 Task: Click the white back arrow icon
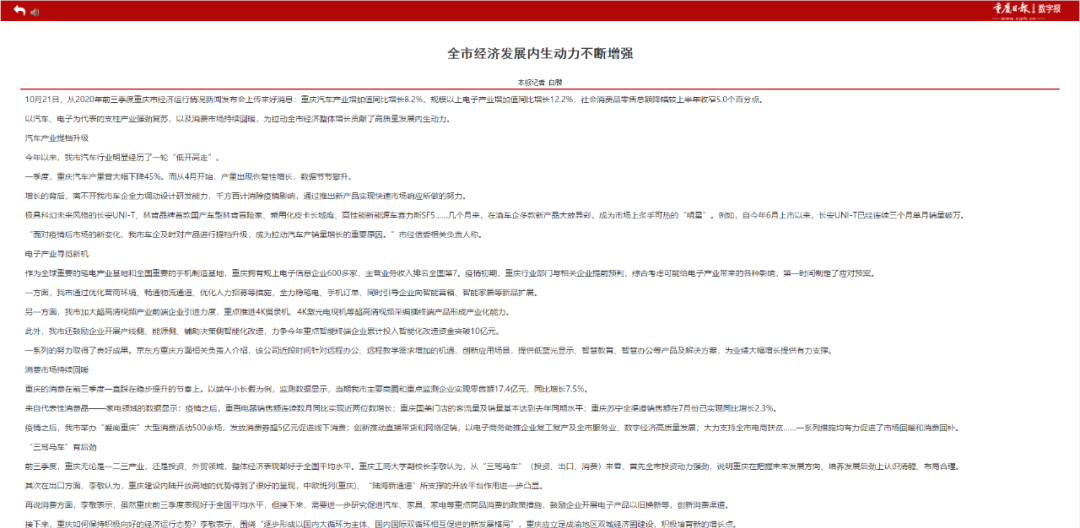(x=15, y=11)
